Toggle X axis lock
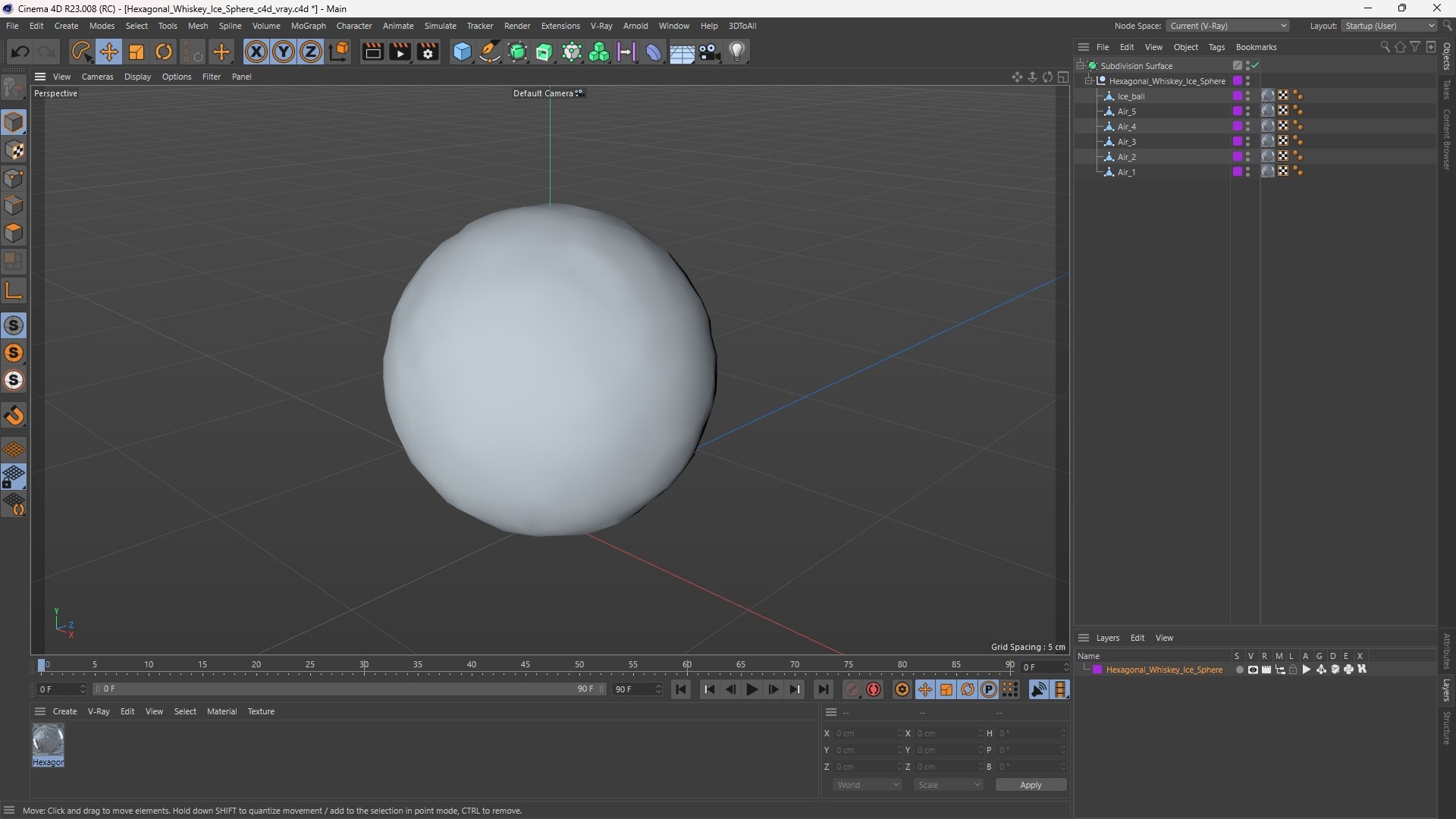 (256, 52)
